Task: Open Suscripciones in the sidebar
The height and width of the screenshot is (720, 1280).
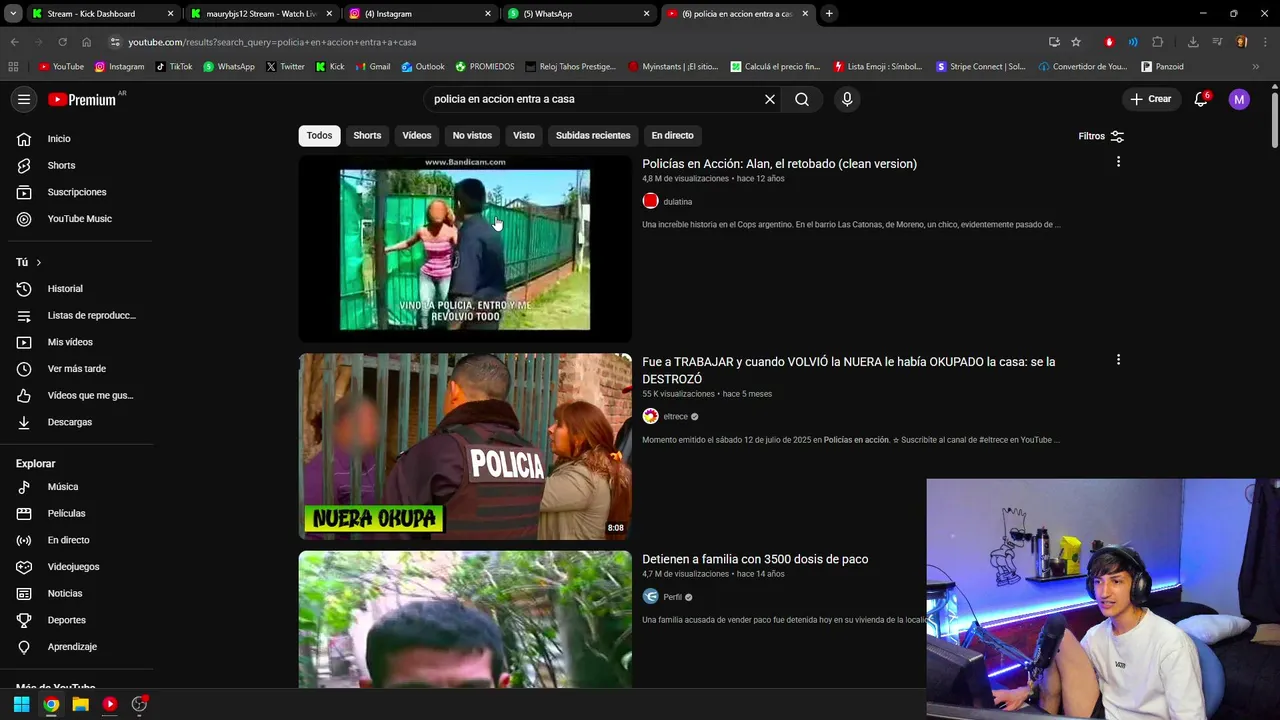Action: click(78, 192)
